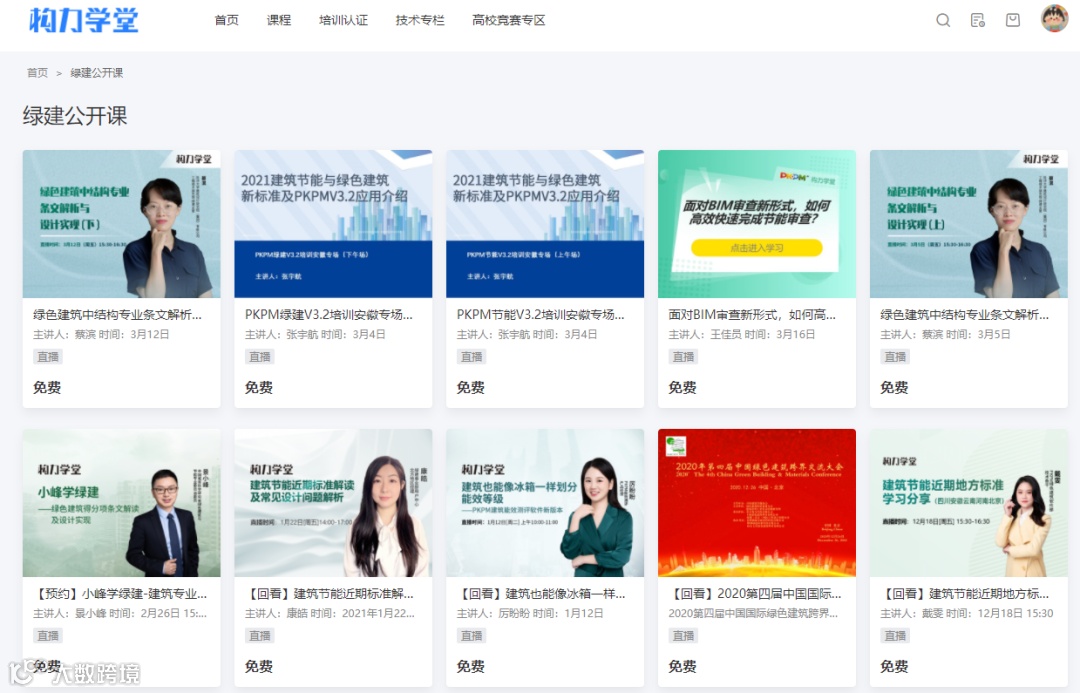Click text 主讲人: 景小峰 时间: 2月26日
Image resolution: width=1080 pixels, height=693 pixels.
click(120, 614)
